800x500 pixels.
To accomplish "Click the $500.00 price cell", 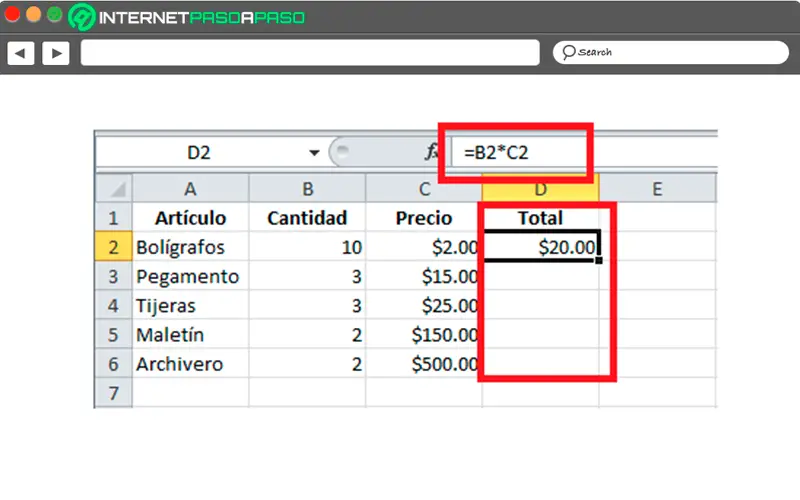I will point(424,364).
